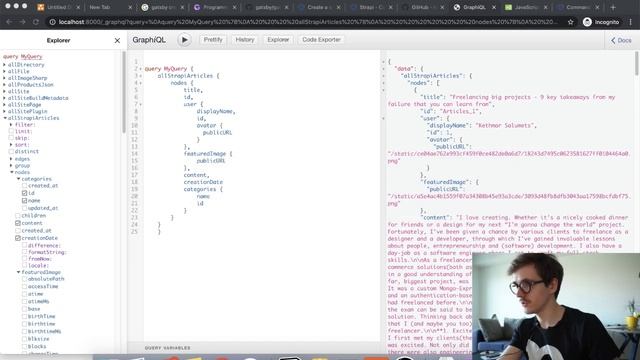Open the History panel

click(x=245, y=40)
